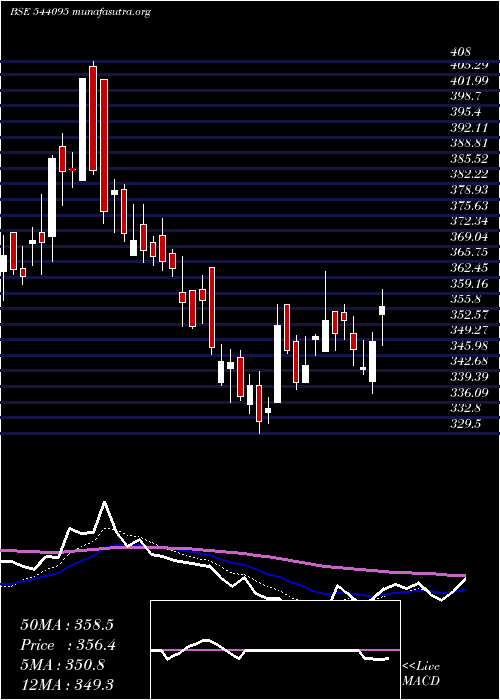
Task: Click the last white candle on the right
Action: tap(382, 310)
